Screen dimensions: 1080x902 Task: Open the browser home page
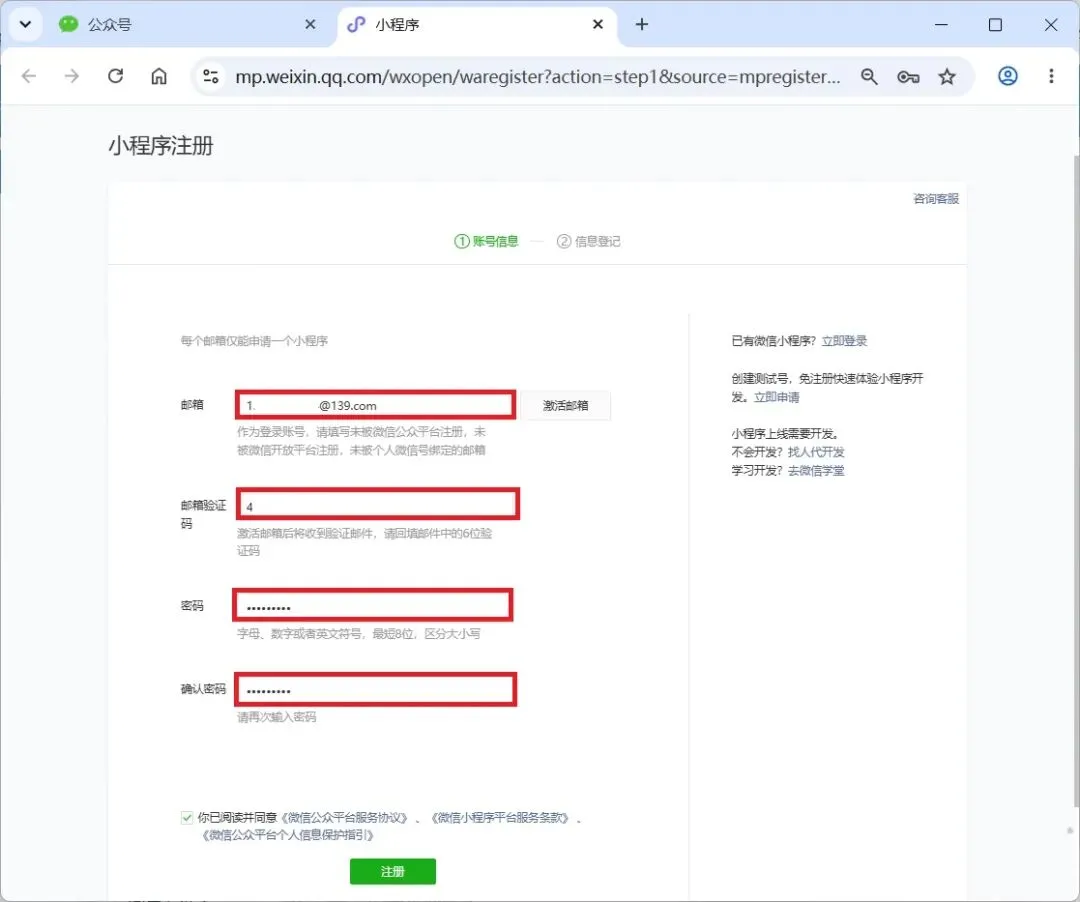[x=159, y=76]
